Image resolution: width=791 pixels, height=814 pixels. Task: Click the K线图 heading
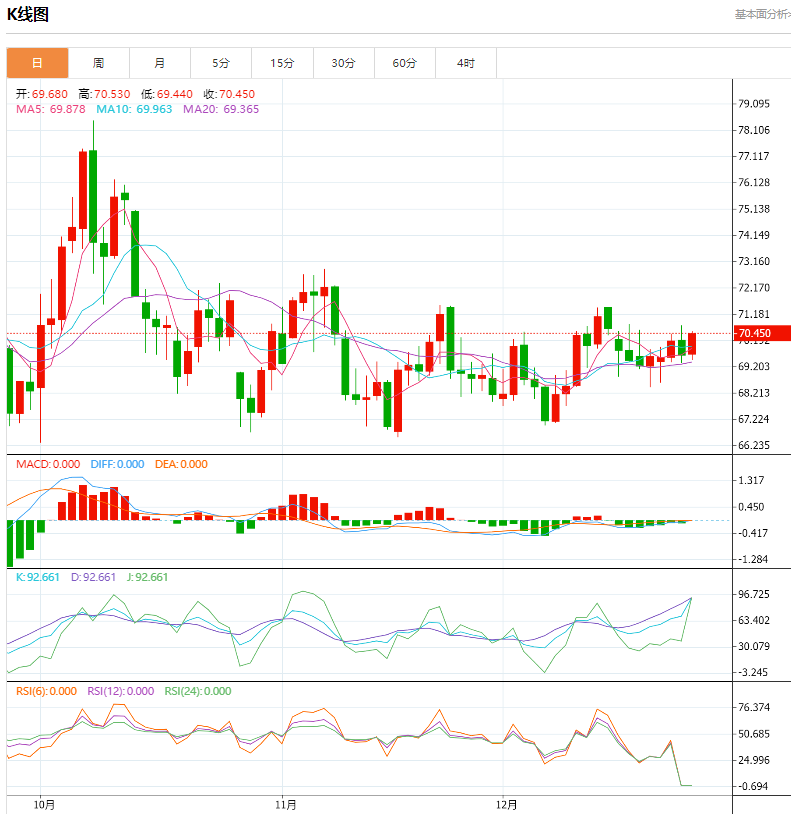click(28, 14)
